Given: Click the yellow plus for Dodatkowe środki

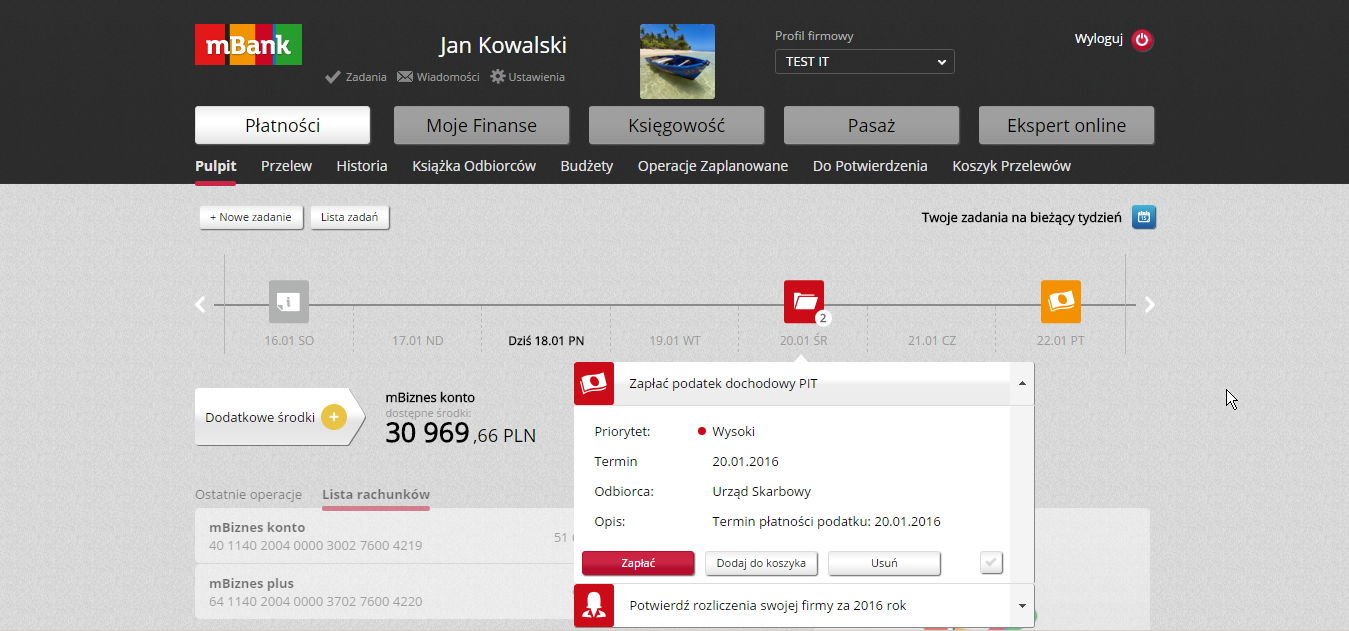Looking at the screenshot, I should [x=334, y=417].
